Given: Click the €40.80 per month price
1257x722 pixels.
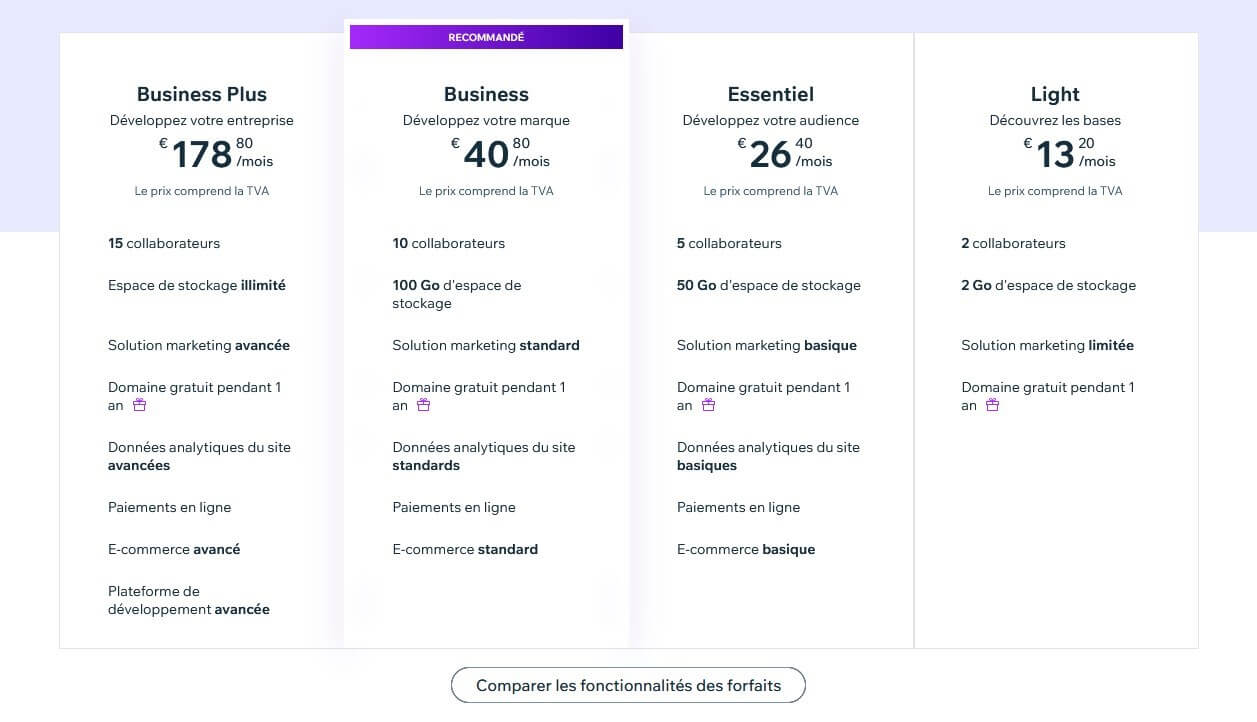Looking at the screenshot, I should point(500,153).
